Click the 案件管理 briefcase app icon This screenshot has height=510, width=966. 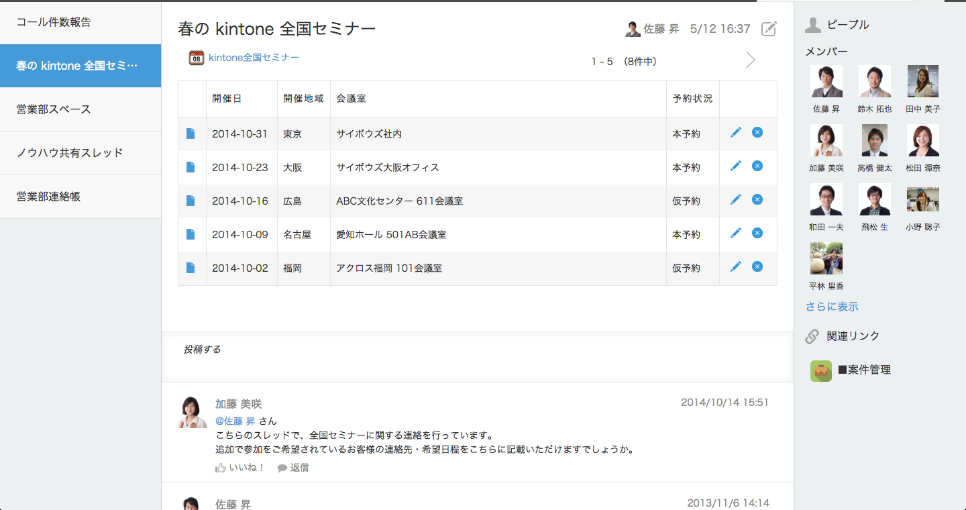[x=821, y=371]
